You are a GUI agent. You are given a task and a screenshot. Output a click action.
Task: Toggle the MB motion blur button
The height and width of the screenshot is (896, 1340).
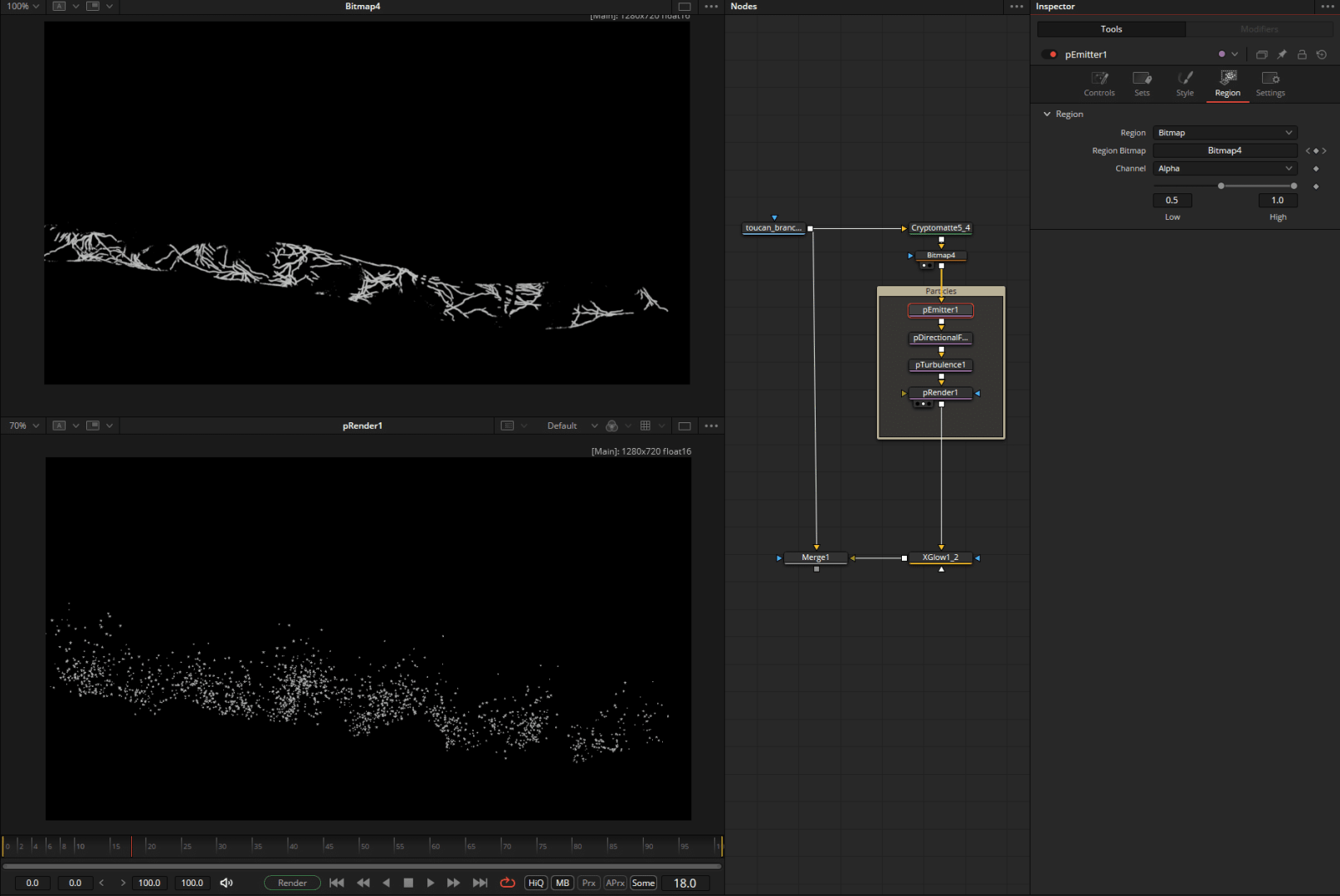[563, 883]
